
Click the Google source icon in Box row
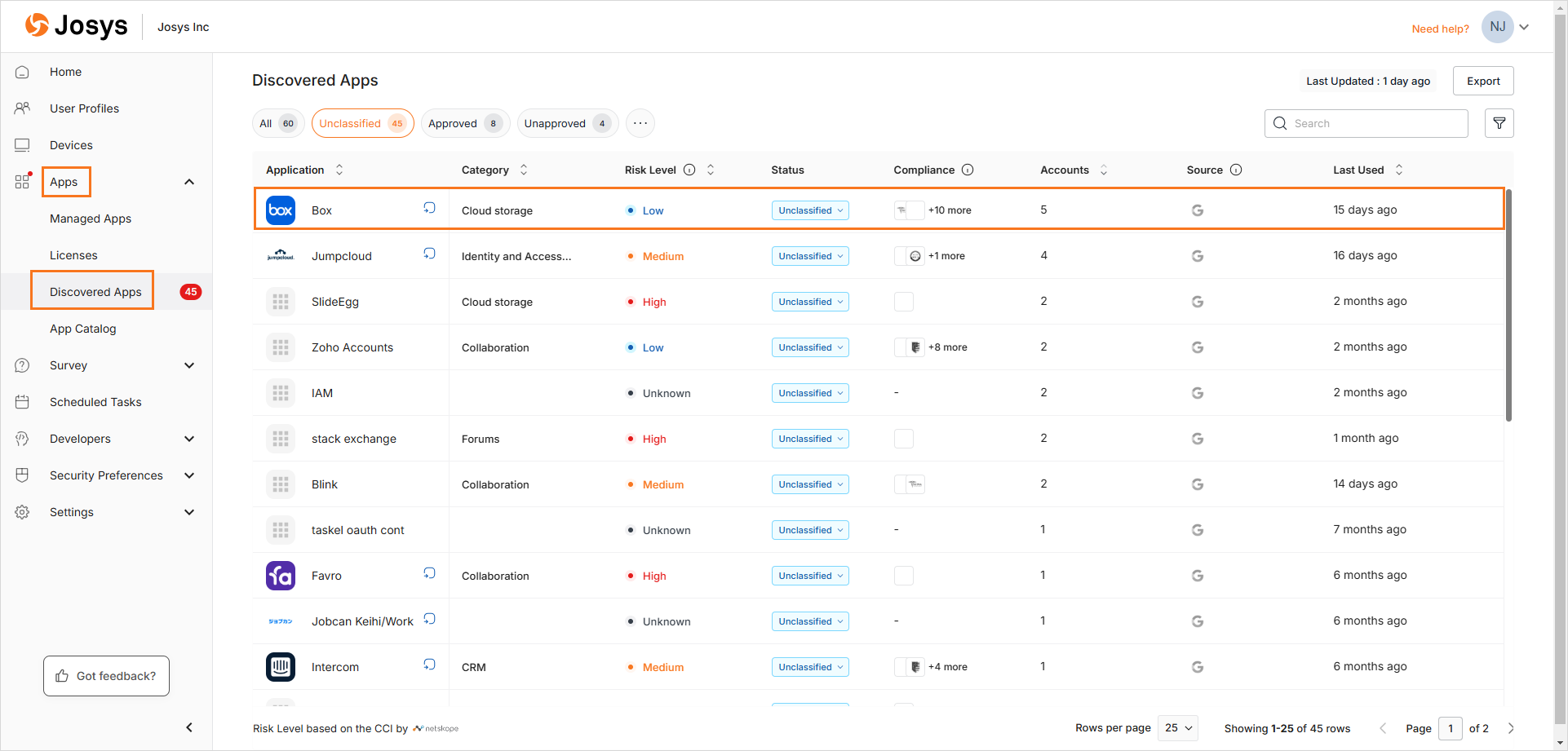pyautogui.click(x=1198, y=210)
